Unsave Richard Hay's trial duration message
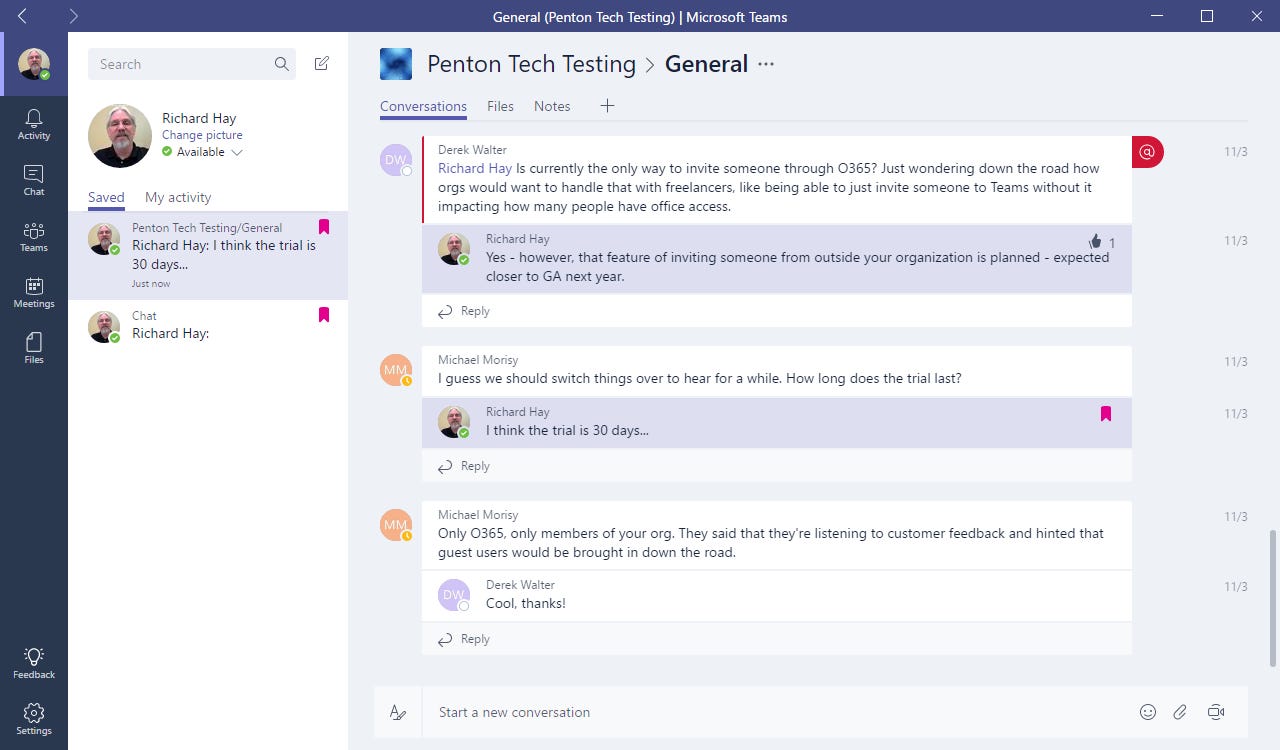 click(x=1105, y=413)
